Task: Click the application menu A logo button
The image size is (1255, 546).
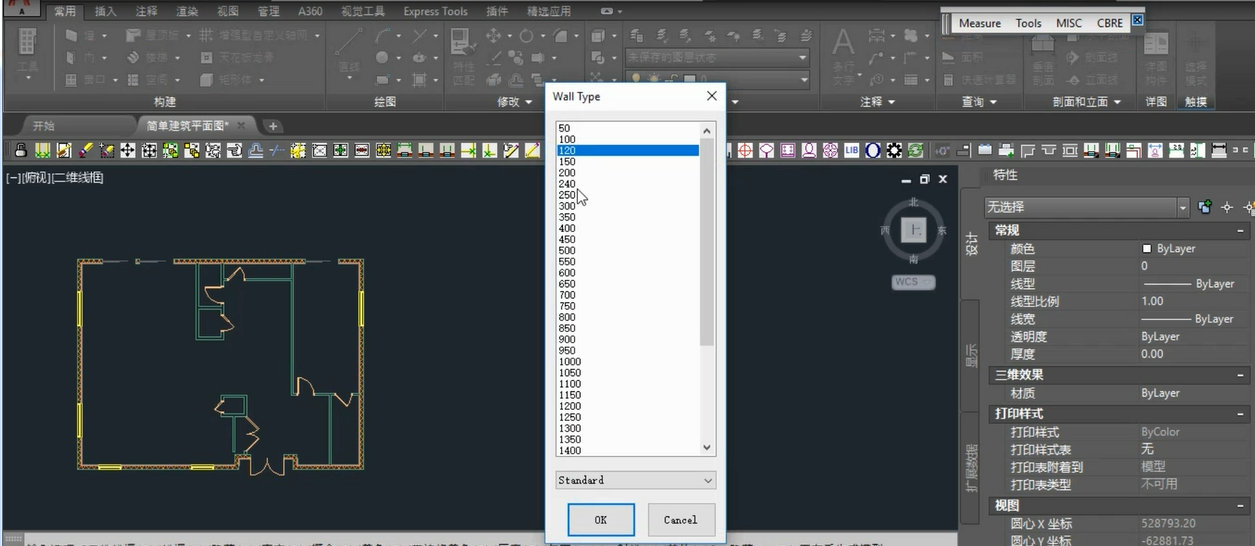Action: coord(22,9)
